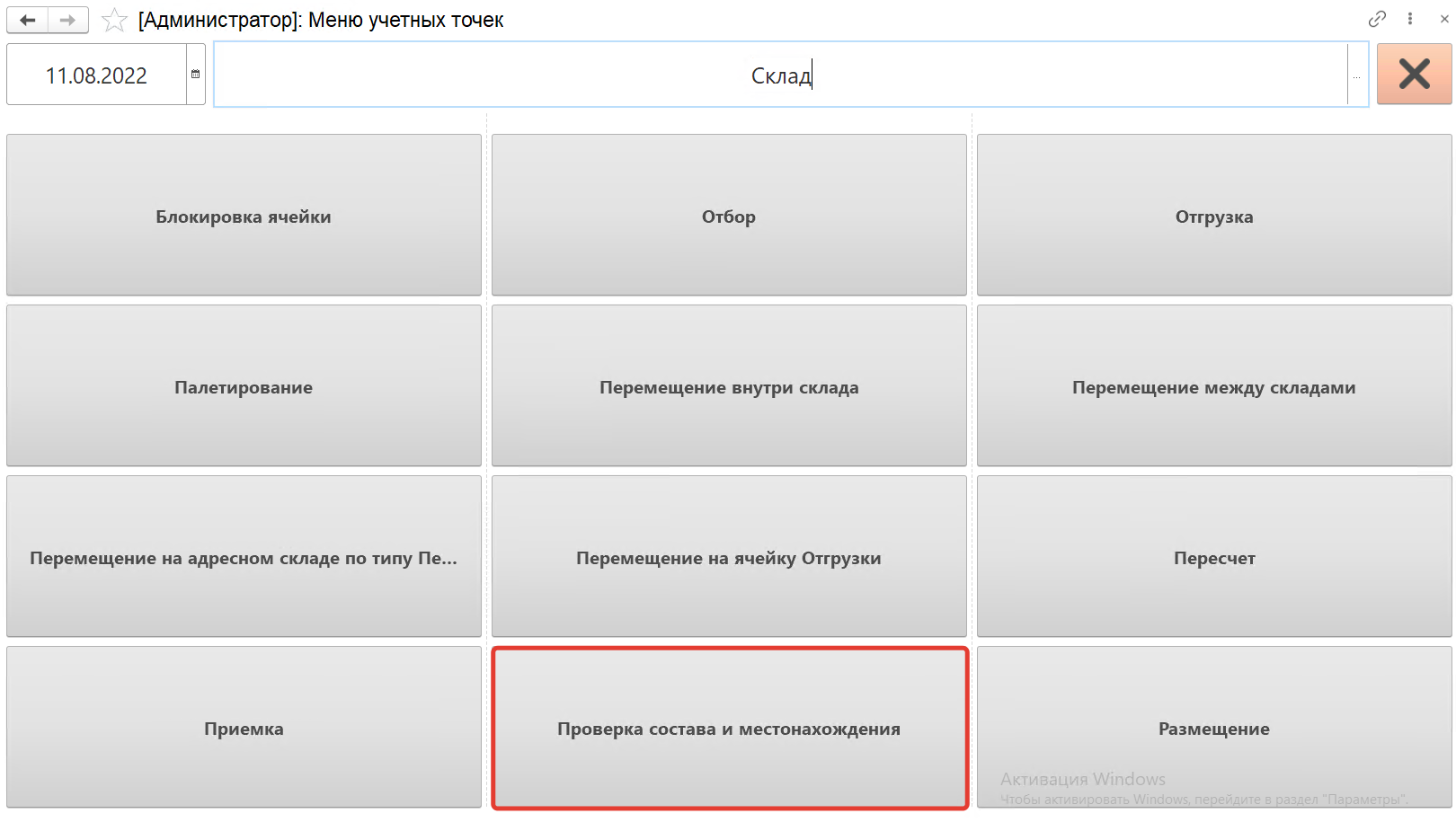Image resolution: width=1456 pixels, height=831 pixels.
Task: Add page to favorites with star icon
Action: pos(114,20)
